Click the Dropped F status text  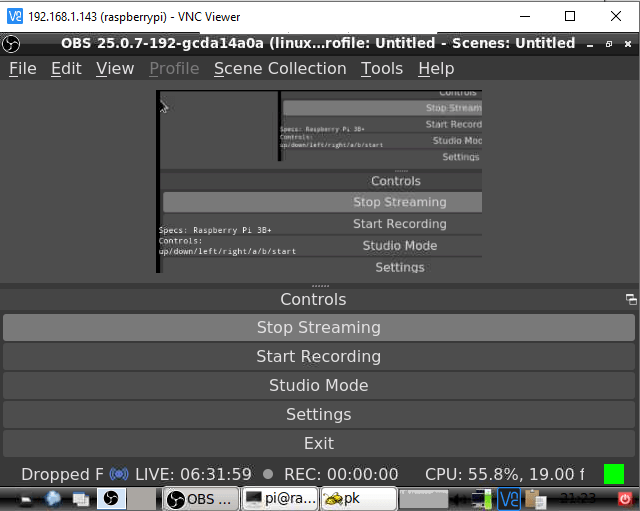[x=62, y=474]
